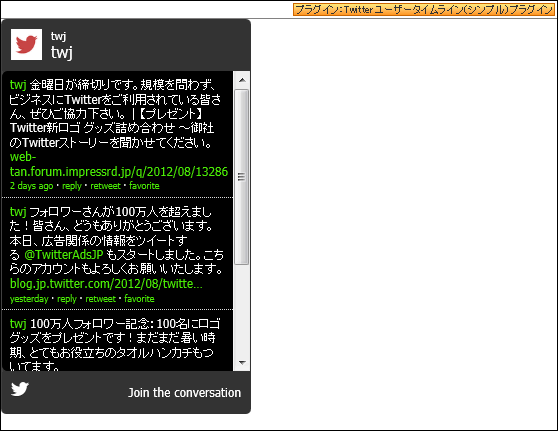Click the red Twitter bird avatar image

click(26, 44)
